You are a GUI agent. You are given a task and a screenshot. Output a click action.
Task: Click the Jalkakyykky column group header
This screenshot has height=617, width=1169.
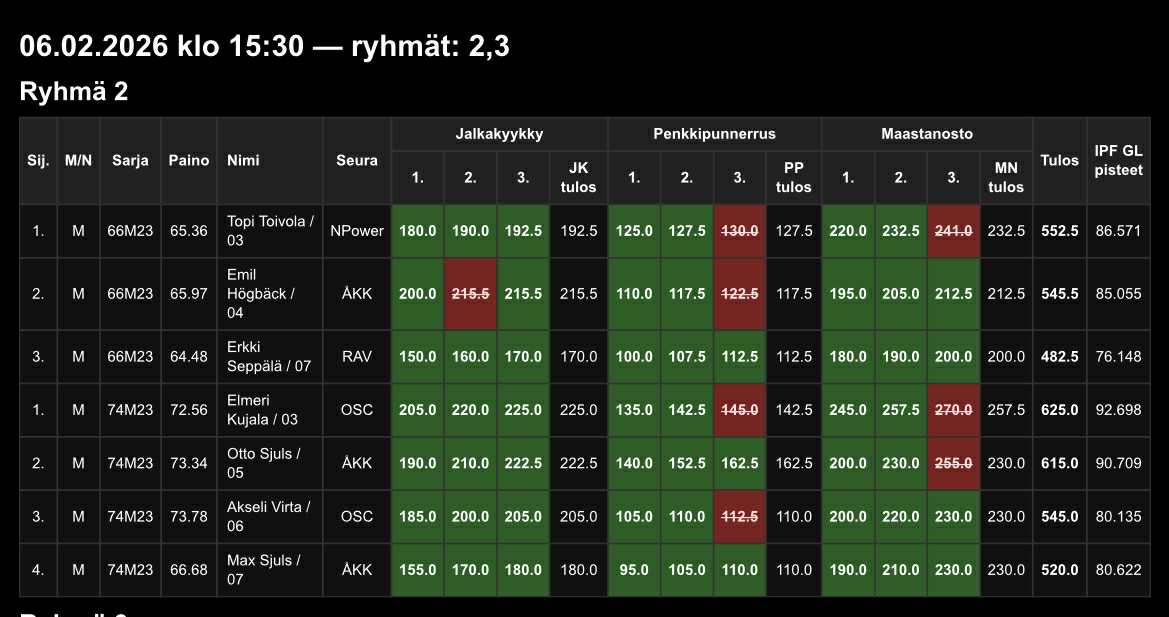click(x=499, y=134)
